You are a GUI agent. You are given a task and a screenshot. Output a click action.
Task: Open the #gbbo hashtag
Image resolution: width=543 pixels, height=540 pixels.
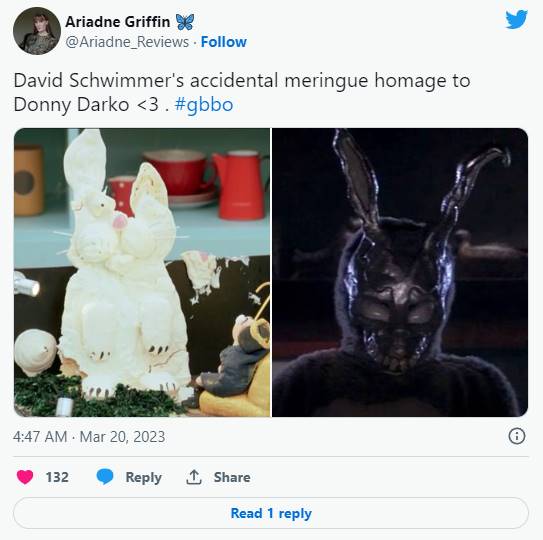pos(204,105)
